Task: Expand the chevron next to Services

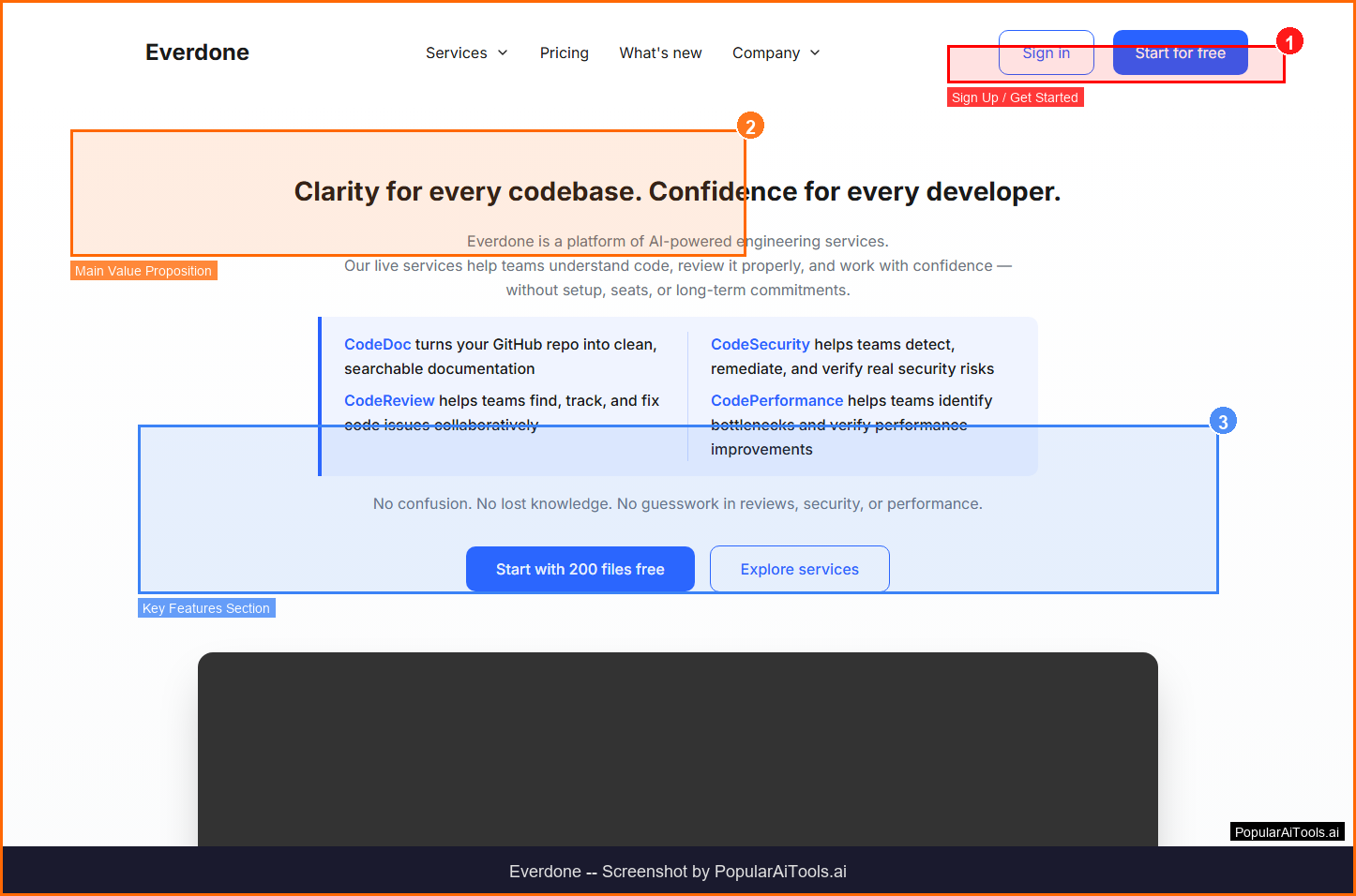Action: [503, 53]
